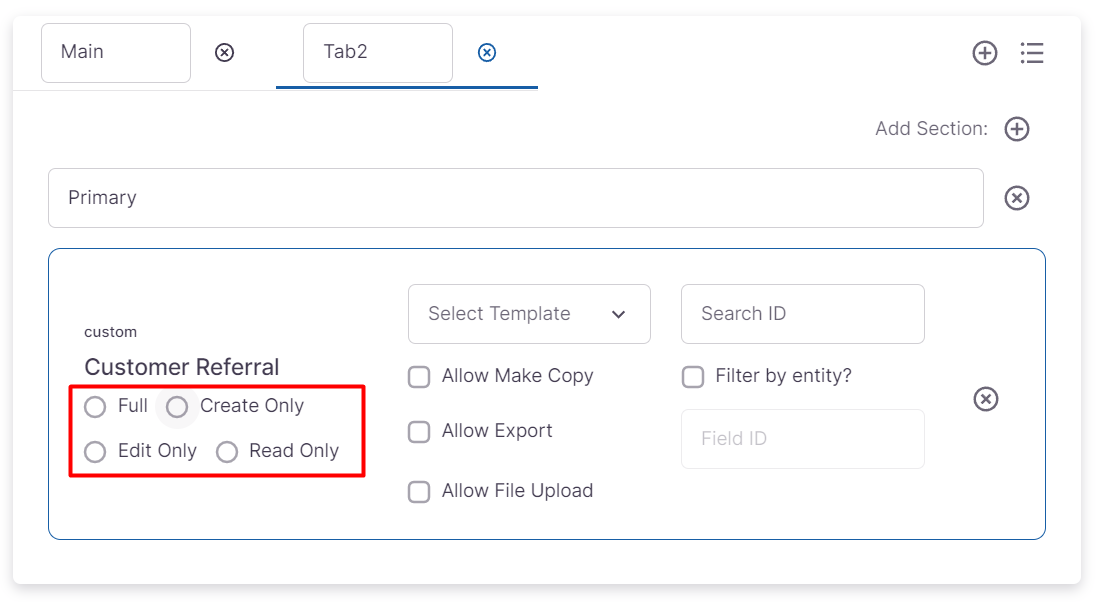The height and width of the screenshot is (602, 1105).
Task: Remove the Customer Referral block
Action: coord(986,400)
